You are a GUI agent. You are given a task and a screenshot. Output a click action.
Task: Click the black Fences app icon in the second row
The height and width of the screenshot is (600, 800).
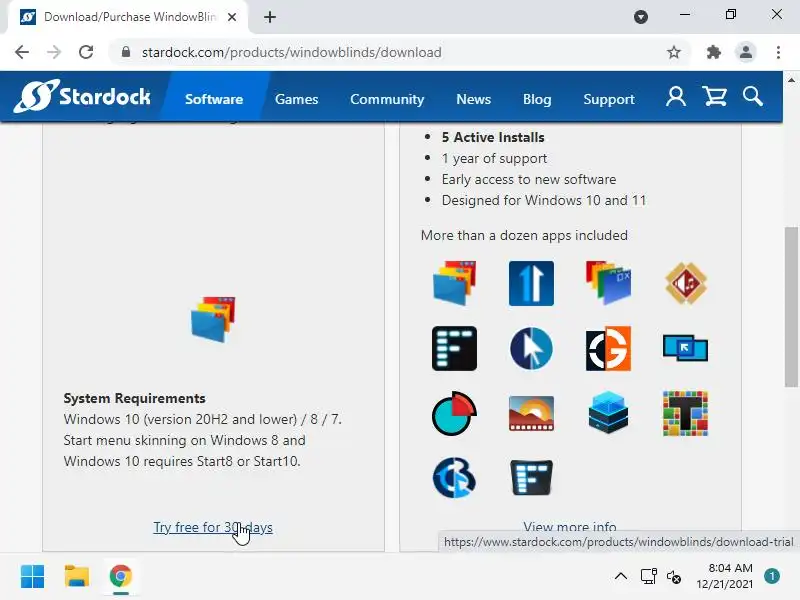pyautogui.click(x=454, y=348)
